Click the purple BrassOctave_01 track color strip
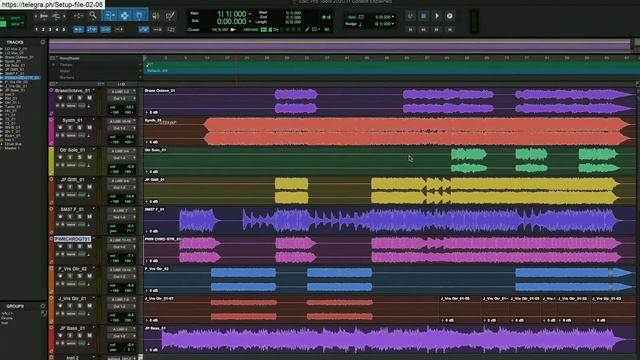Viewport: 640px width, 360px height. click(x=51, y=101)
